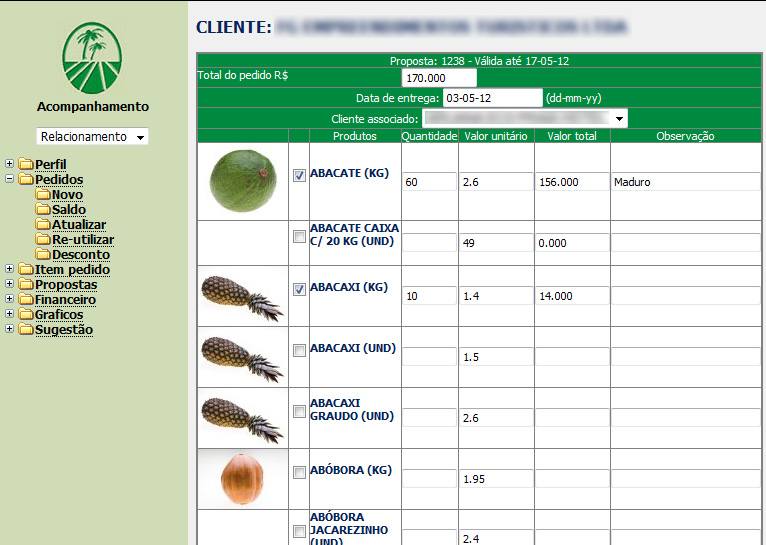Click the Re-utilizar folder icon
This screenshot has width=766, height=545.
point(43,239)
